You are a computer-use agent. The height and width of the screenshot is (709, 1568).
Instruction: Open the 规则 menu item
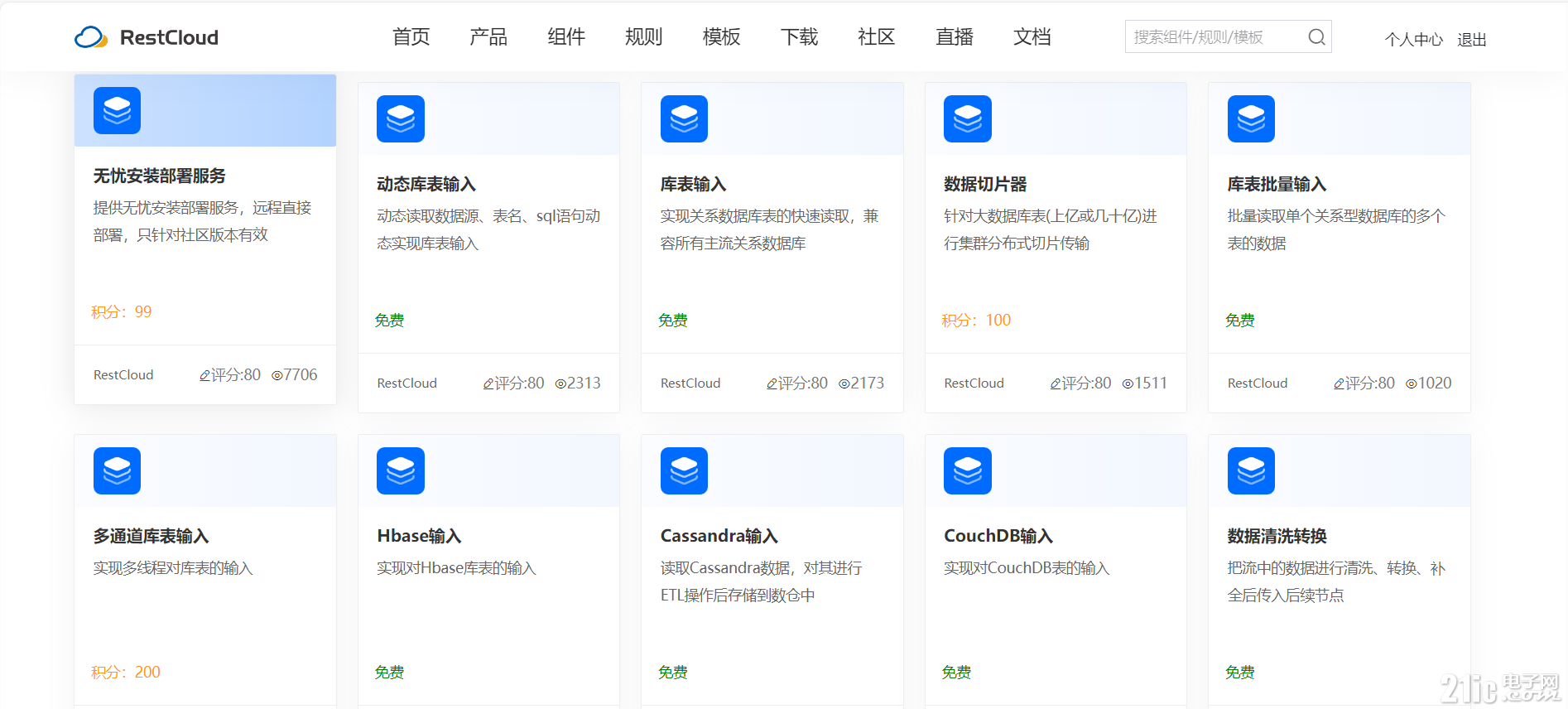coord(644,37)
